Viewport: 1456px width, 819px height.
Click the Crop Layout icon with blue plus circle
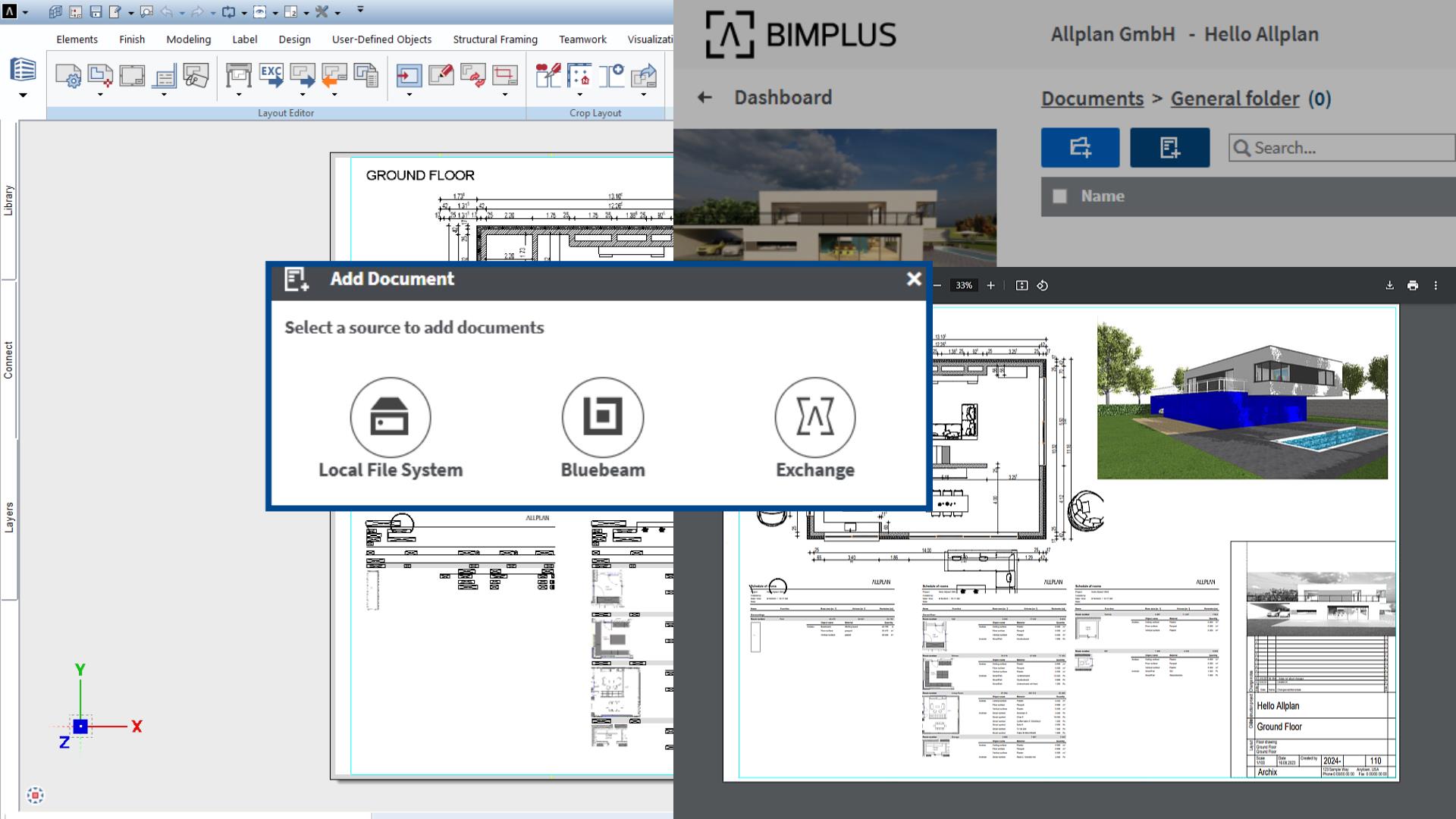click(611, 76)
